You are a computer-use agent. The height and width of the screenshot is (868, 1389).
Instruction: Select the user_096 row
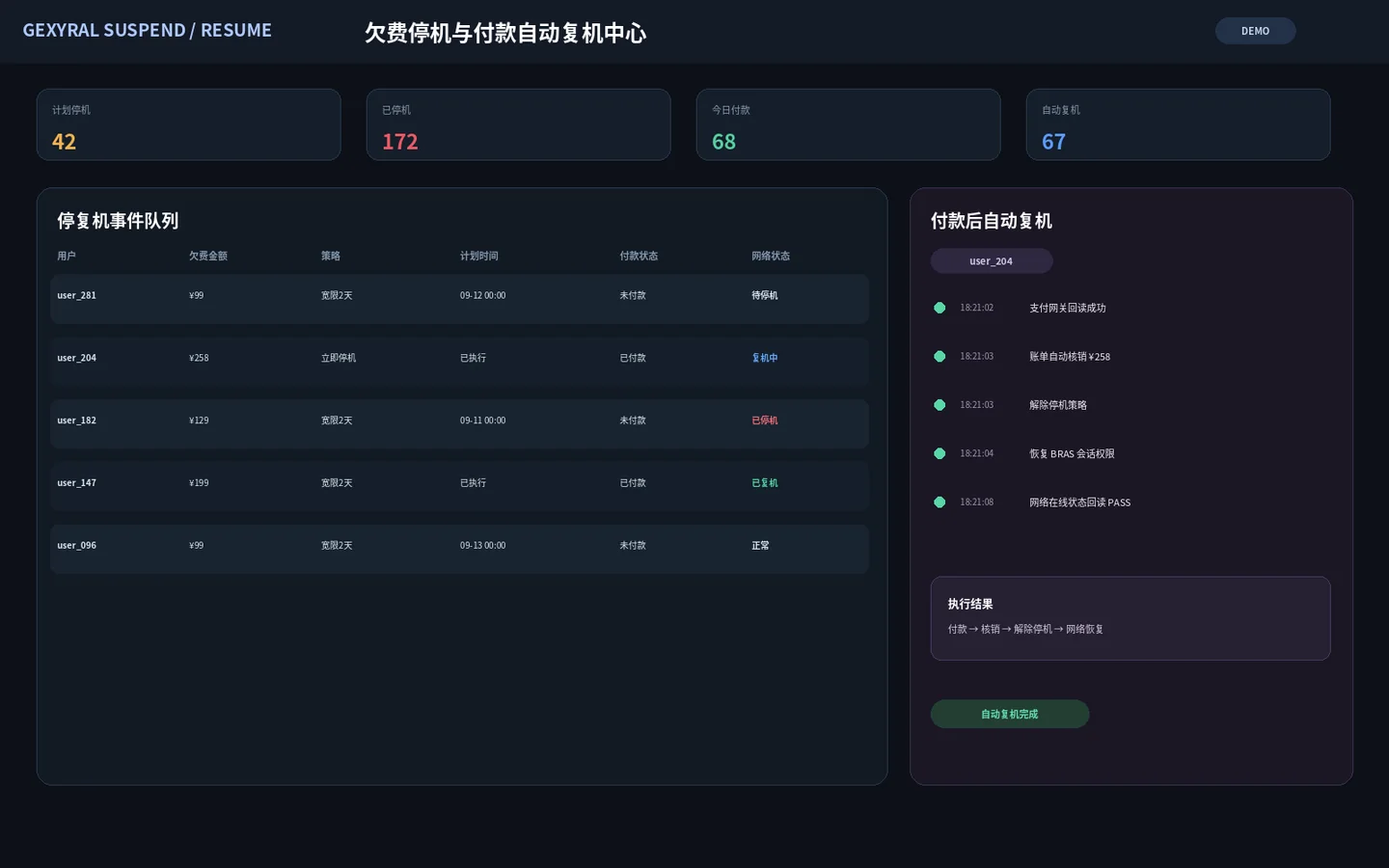tap(459, 550)
